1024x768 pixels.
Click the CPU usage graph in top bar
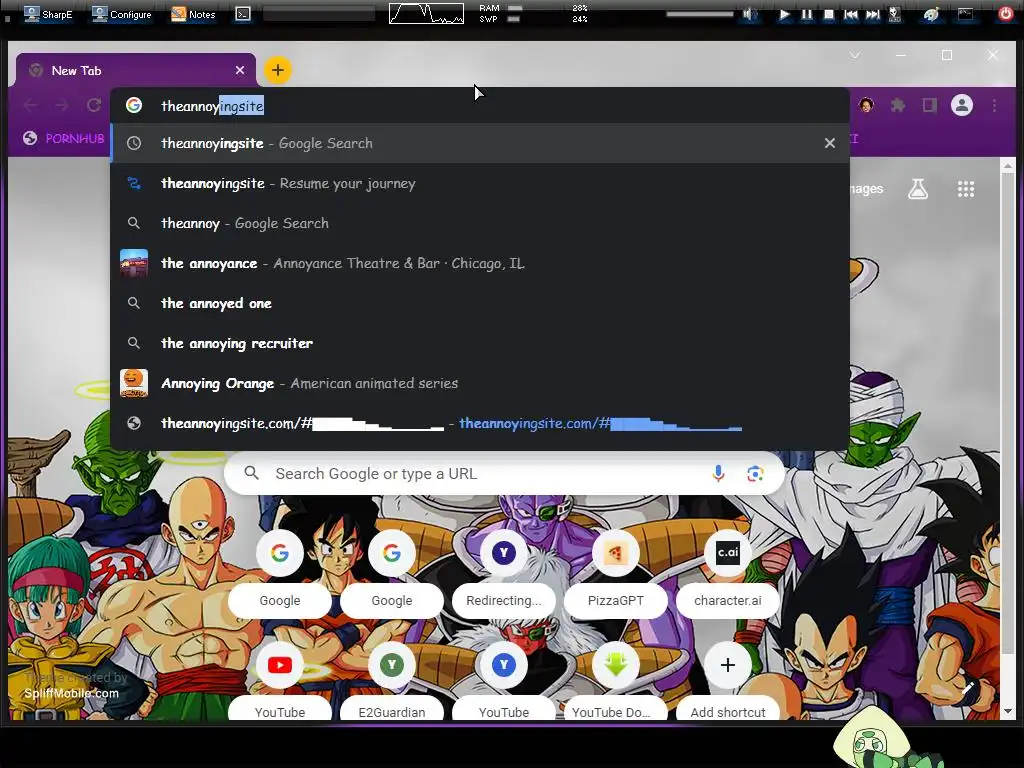(426, 14)
